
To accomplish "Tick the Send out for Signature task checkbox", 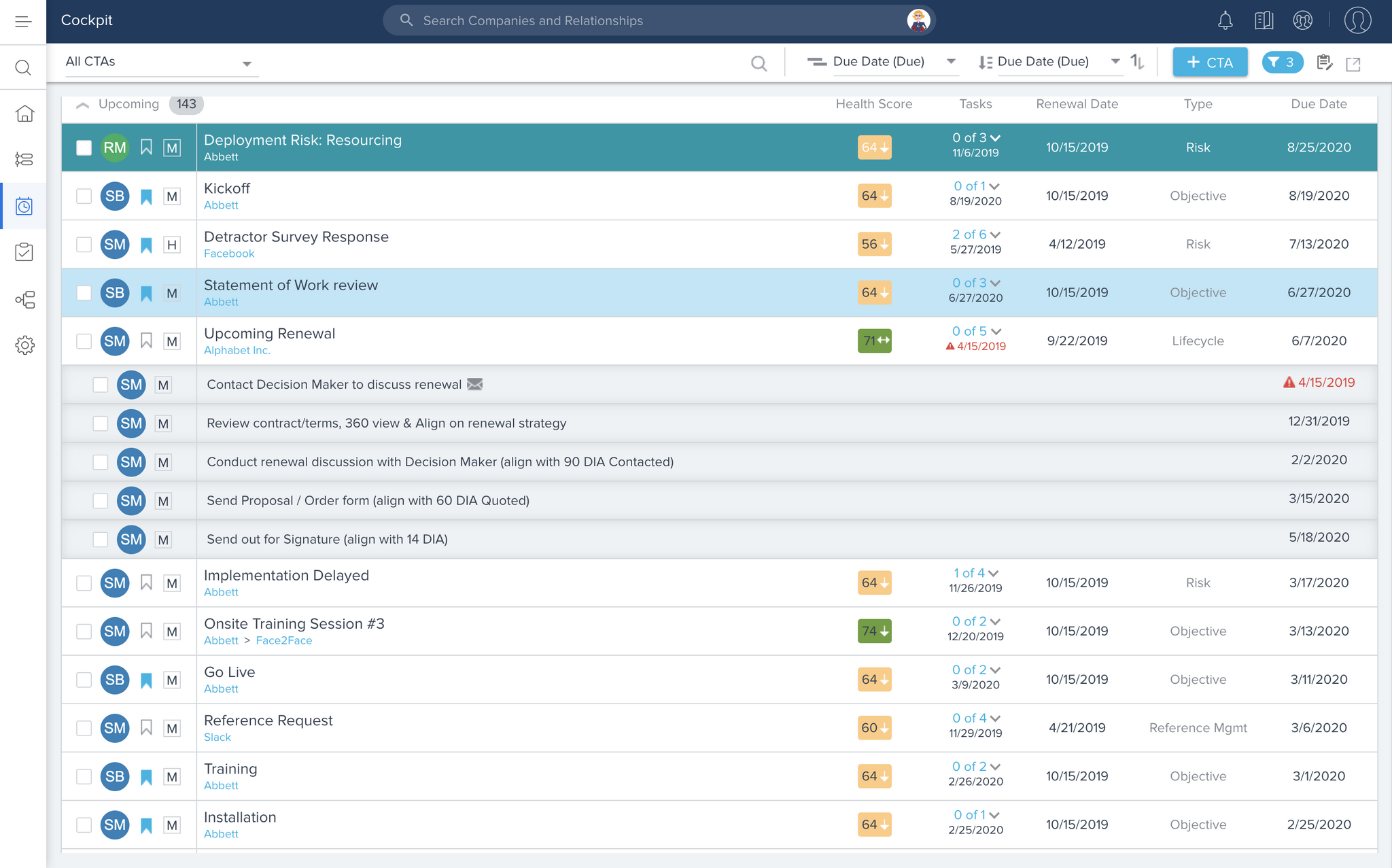I will point(101,540).
